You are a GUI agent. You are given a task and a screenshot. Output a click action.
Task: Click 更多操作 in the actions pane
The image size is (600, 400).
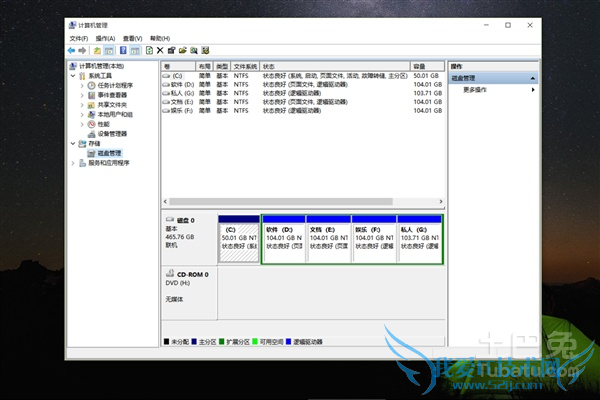coord(475,90)
